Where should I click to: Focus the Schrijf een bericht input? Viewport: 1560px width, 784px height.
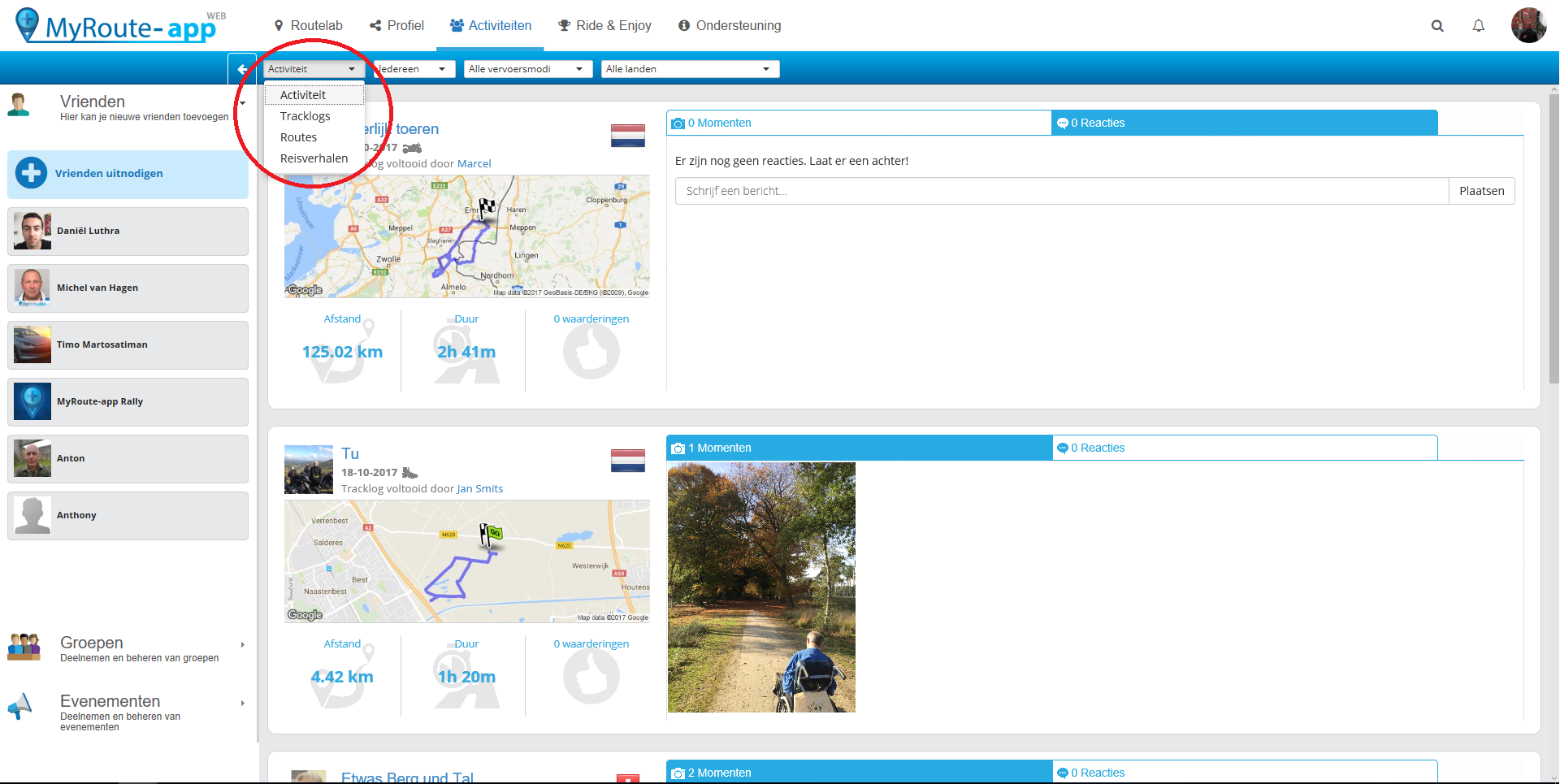pos(1062,191)
